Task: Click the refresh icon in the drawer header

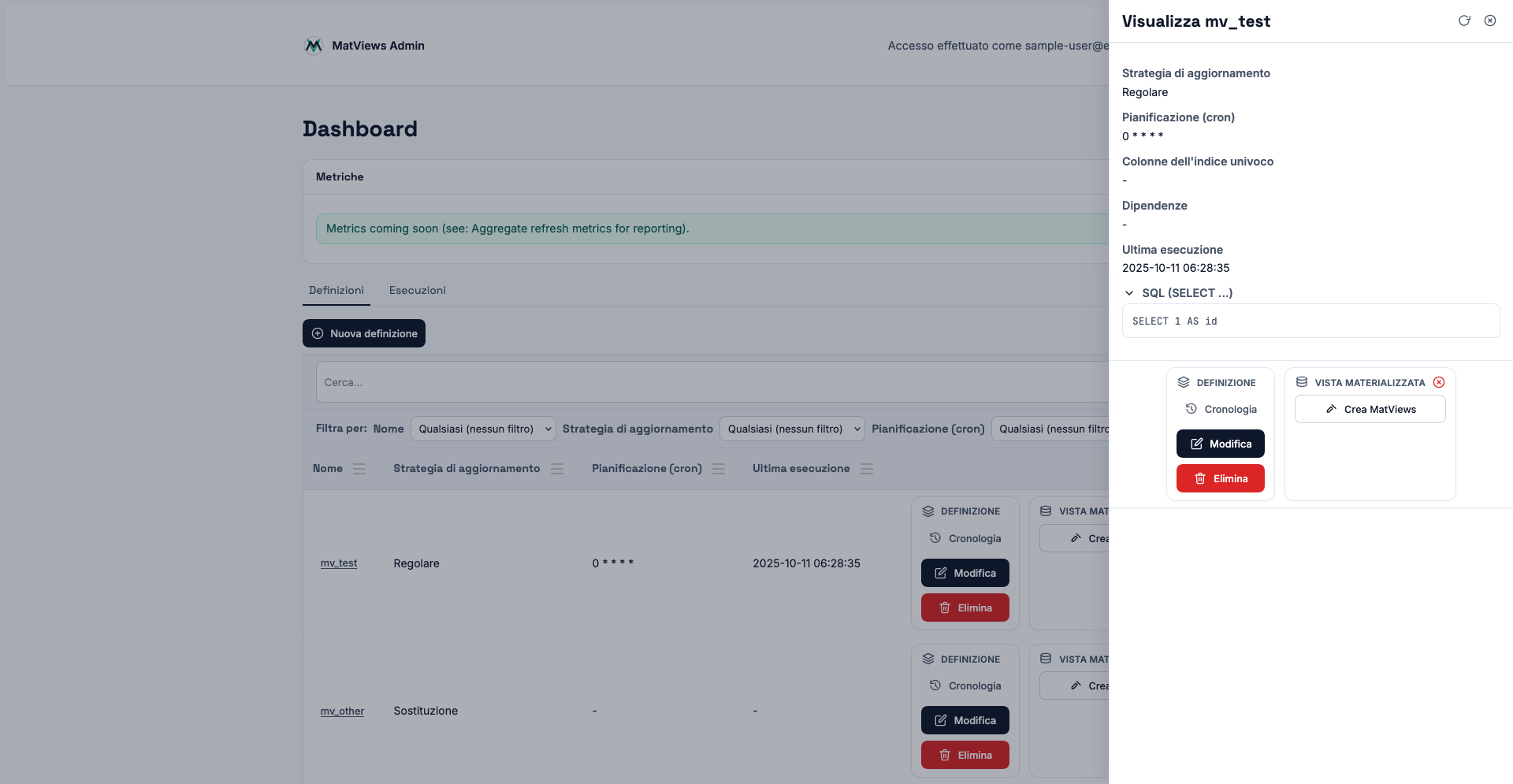Action: point(1464,20)
